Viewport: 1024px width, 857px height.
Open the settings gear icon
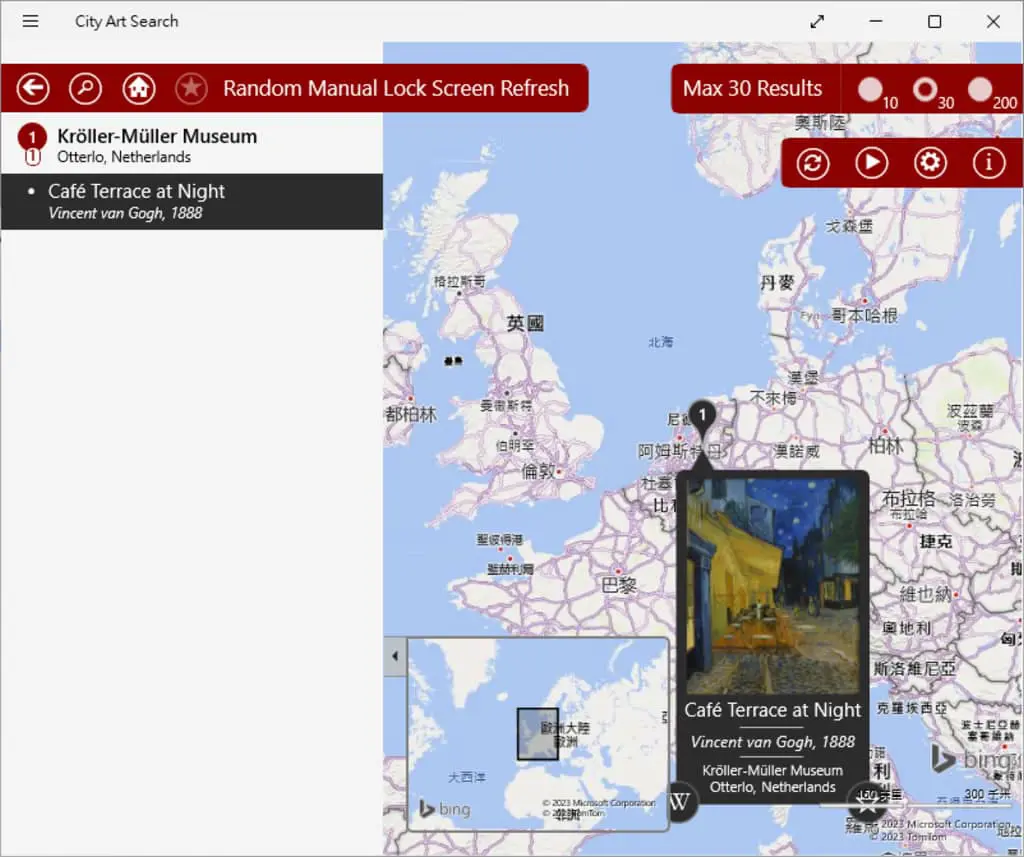coord(930,163)
